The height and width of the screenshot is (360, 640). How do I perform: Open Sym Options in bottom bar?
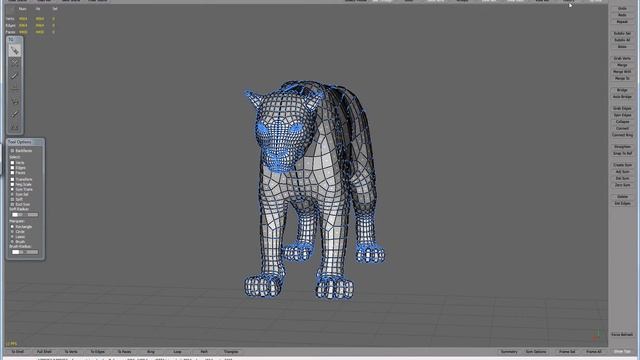point(536,351)
